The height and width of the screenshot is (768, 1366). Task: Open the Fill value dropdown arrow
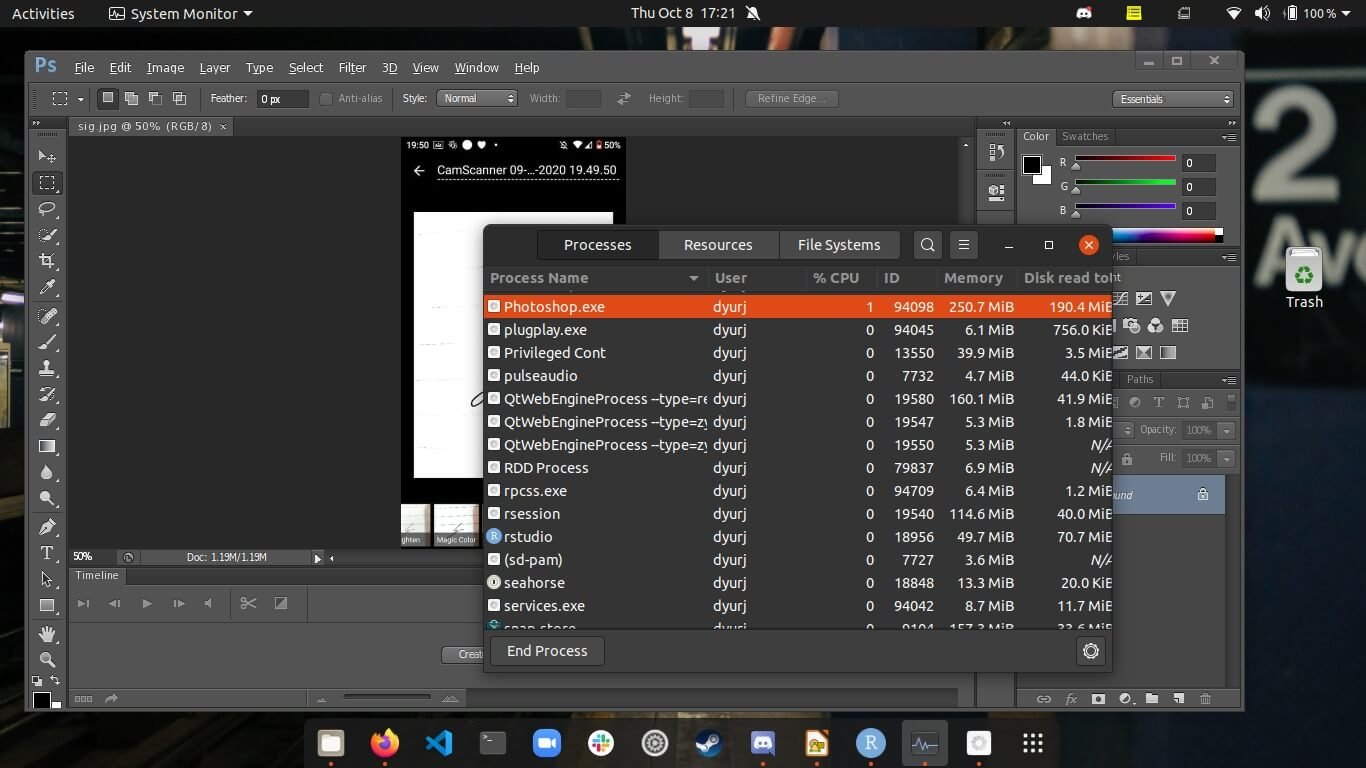tap(1226, 458)
